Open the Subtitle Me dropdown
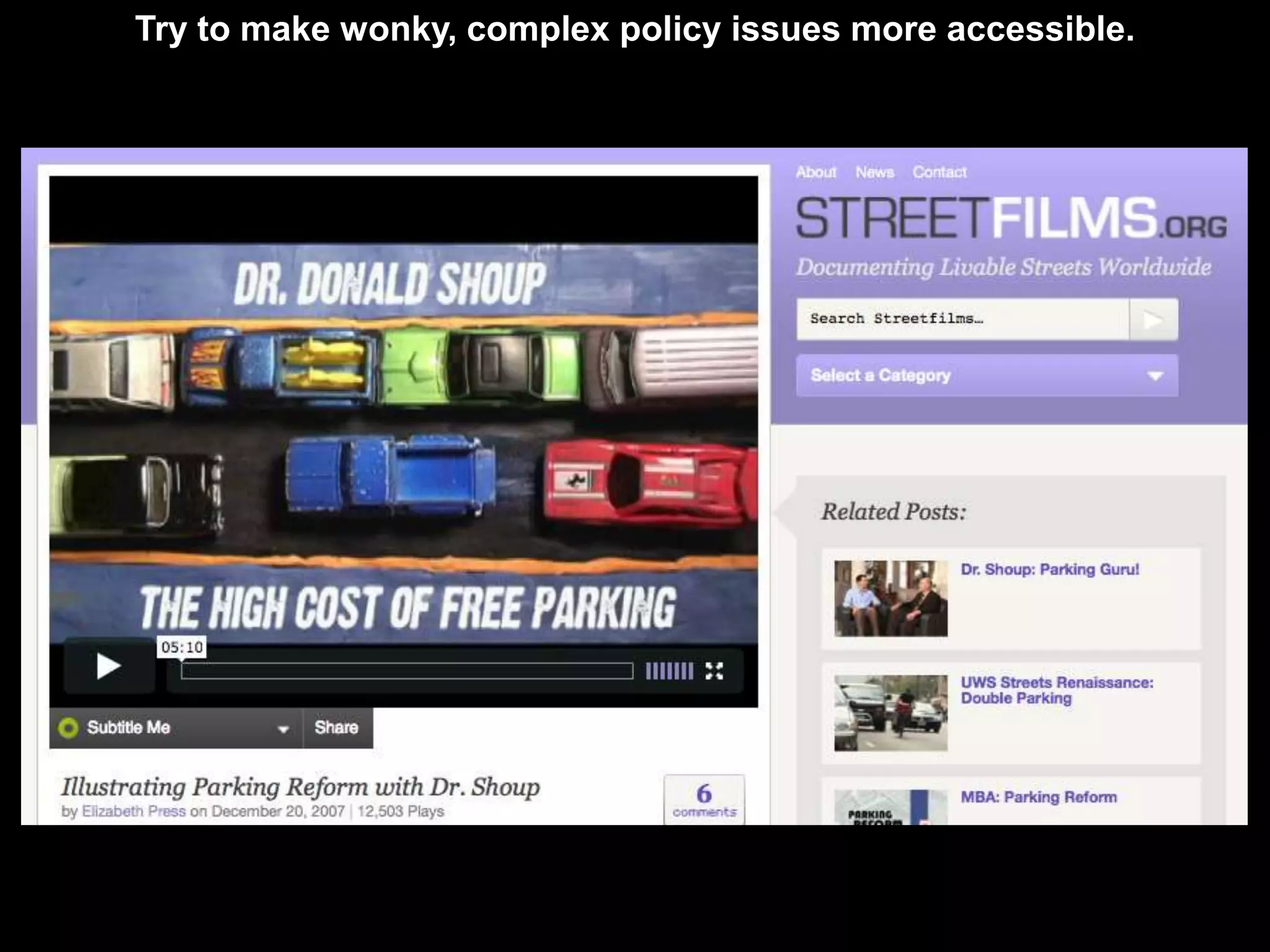1270x952 pixels. coord(176,728)
